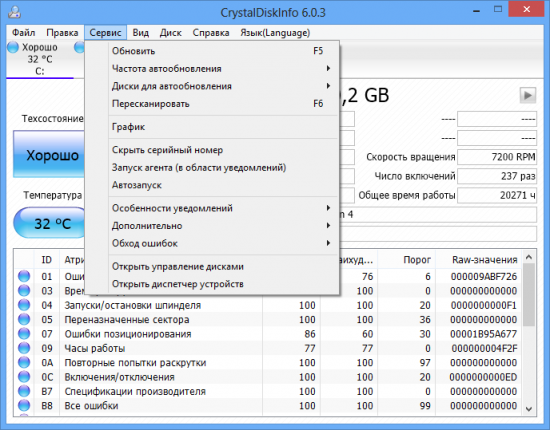Open the Диск menu
The image size is (550, 430).
170,33
